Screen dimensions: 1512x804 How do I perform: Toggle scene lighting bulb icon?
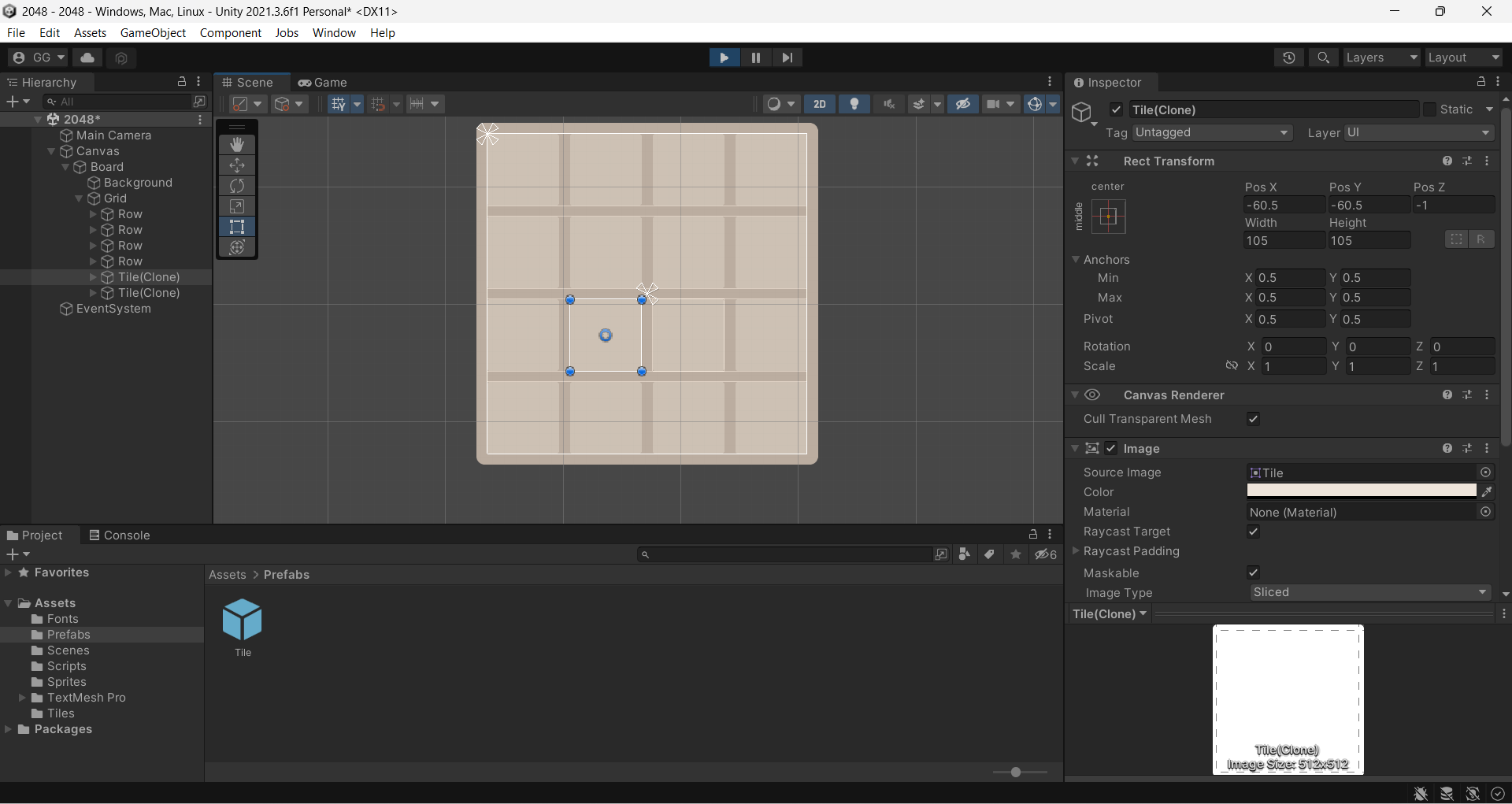854,104
